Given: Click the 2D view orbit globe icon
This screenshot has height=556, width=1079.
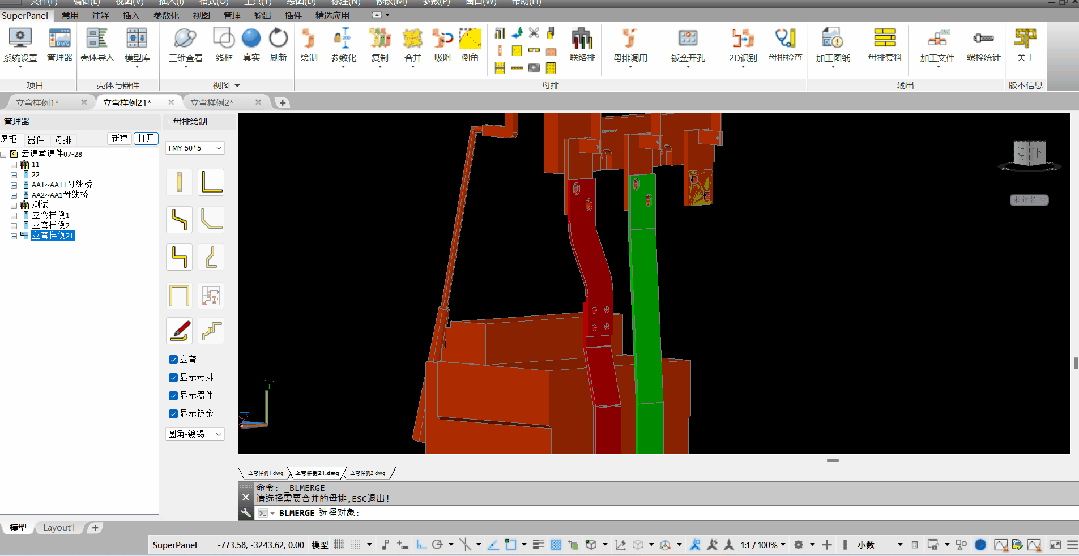Looking at the screenshot, I should [185, 38].
